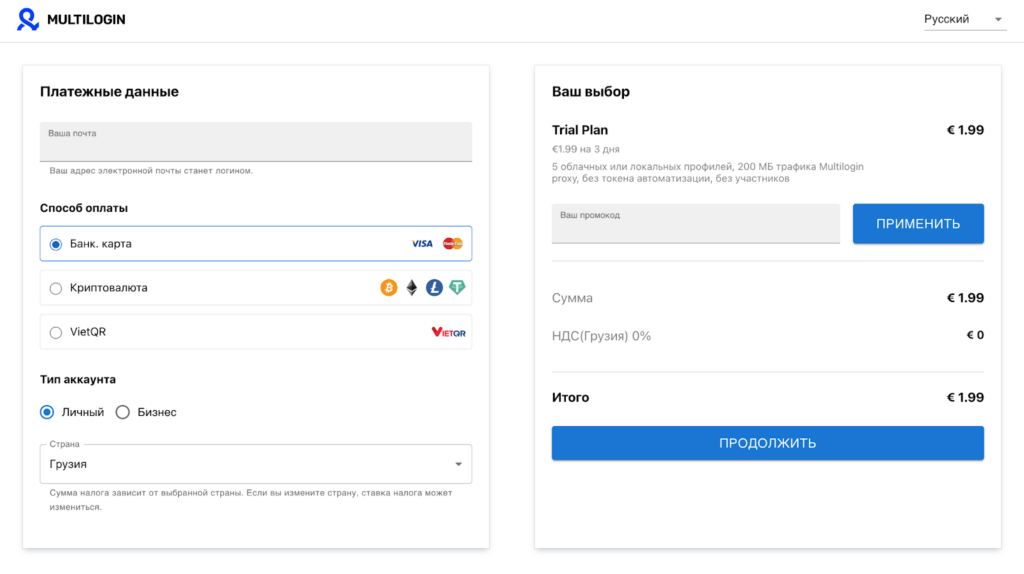The height and width of the screenshot is (574, 1024).
Task: Click the MULTILOGIN brand text
Action: [86, 20]
